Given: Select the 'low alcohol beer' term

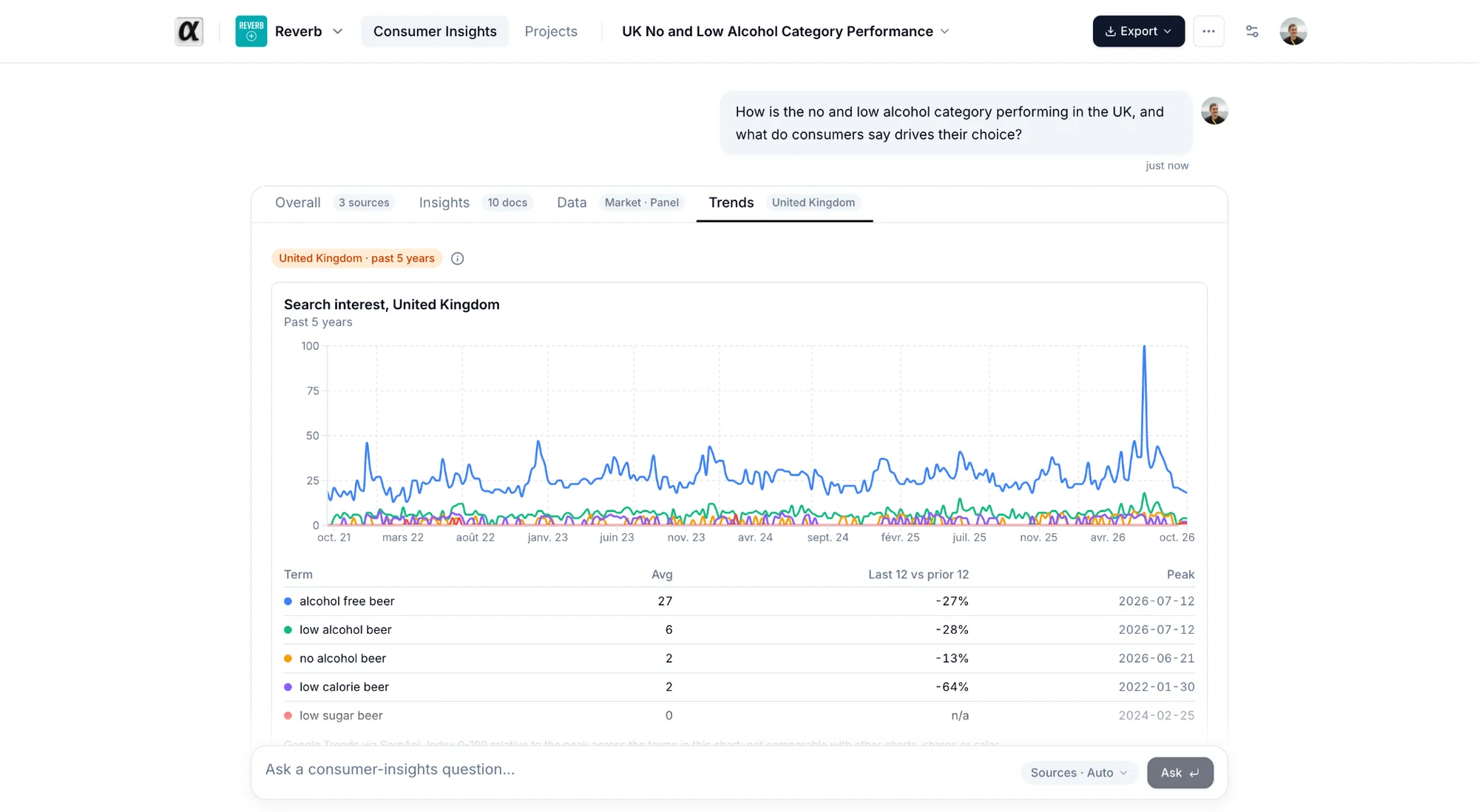Looking at the screenshot, I should [x=345, y=630].
